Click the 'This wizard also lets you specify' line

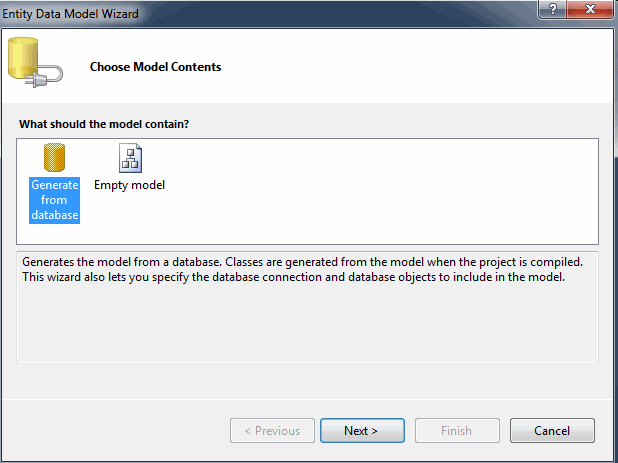coord(294,277)
